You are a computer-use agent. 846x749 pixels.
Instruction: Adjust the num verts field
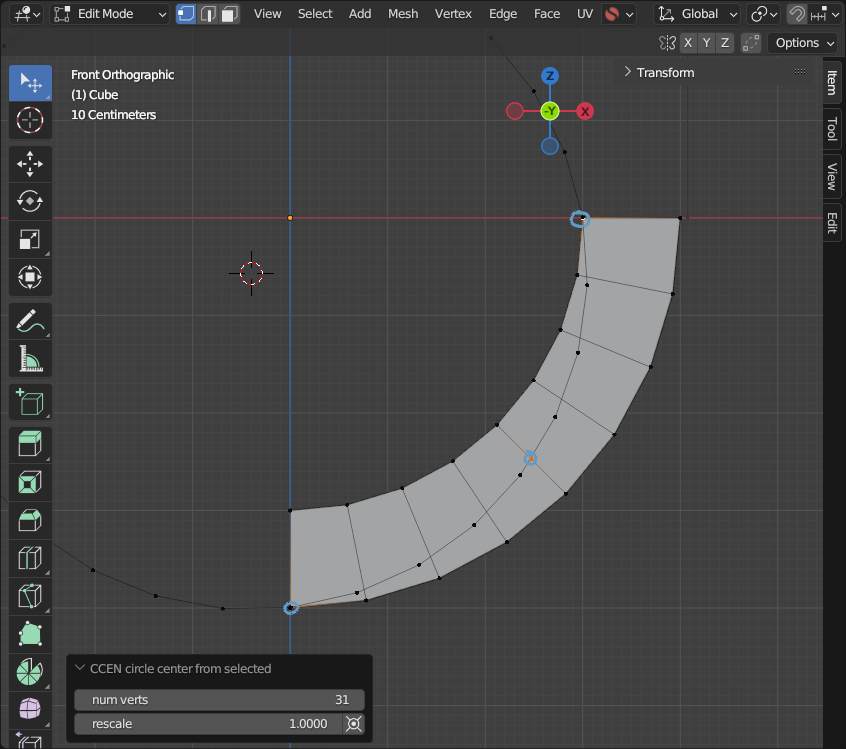[x=220, y=699]
